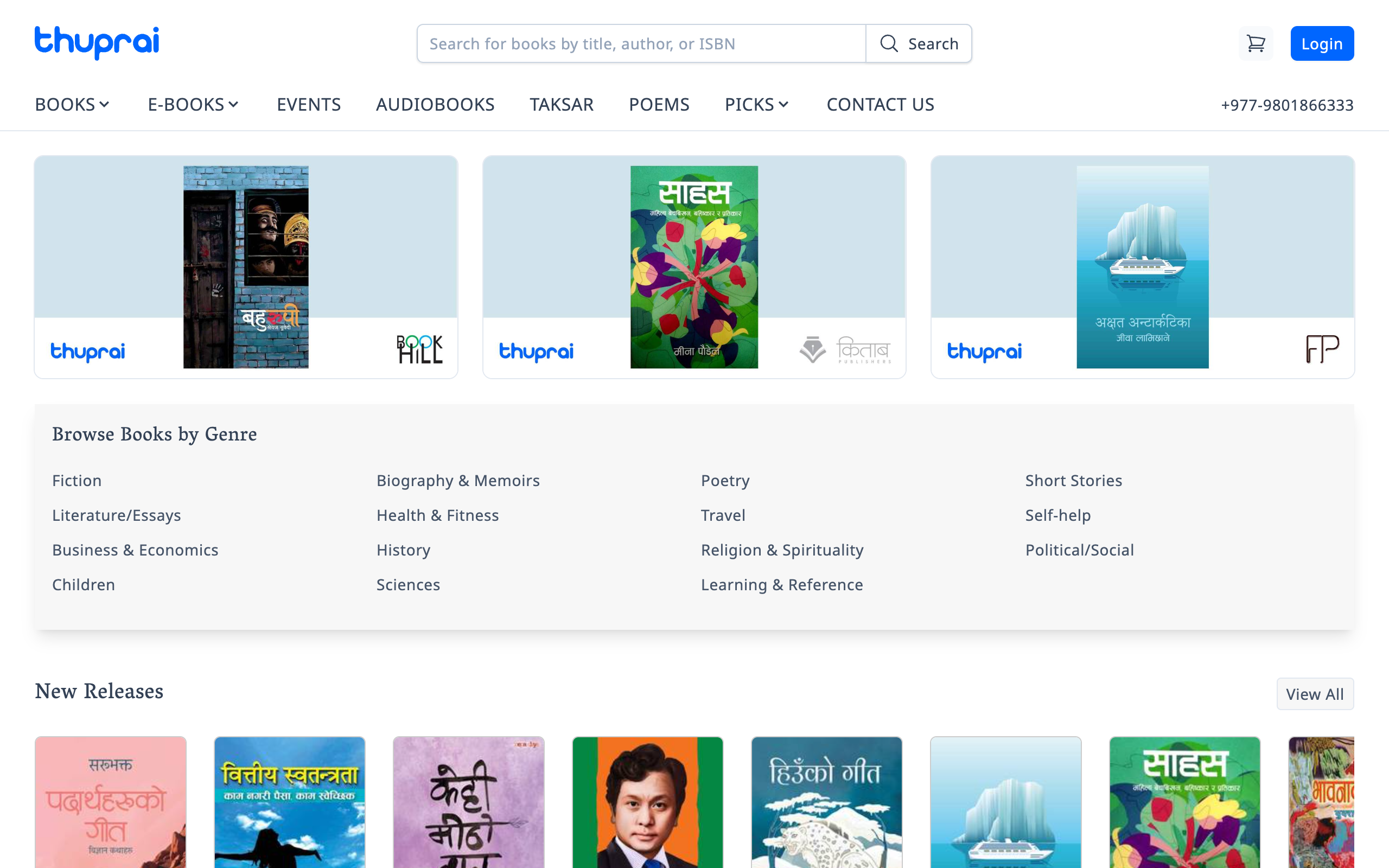Open the shopping cart icon
The width and height of the screenshot is (1389, 868).
1256,43
